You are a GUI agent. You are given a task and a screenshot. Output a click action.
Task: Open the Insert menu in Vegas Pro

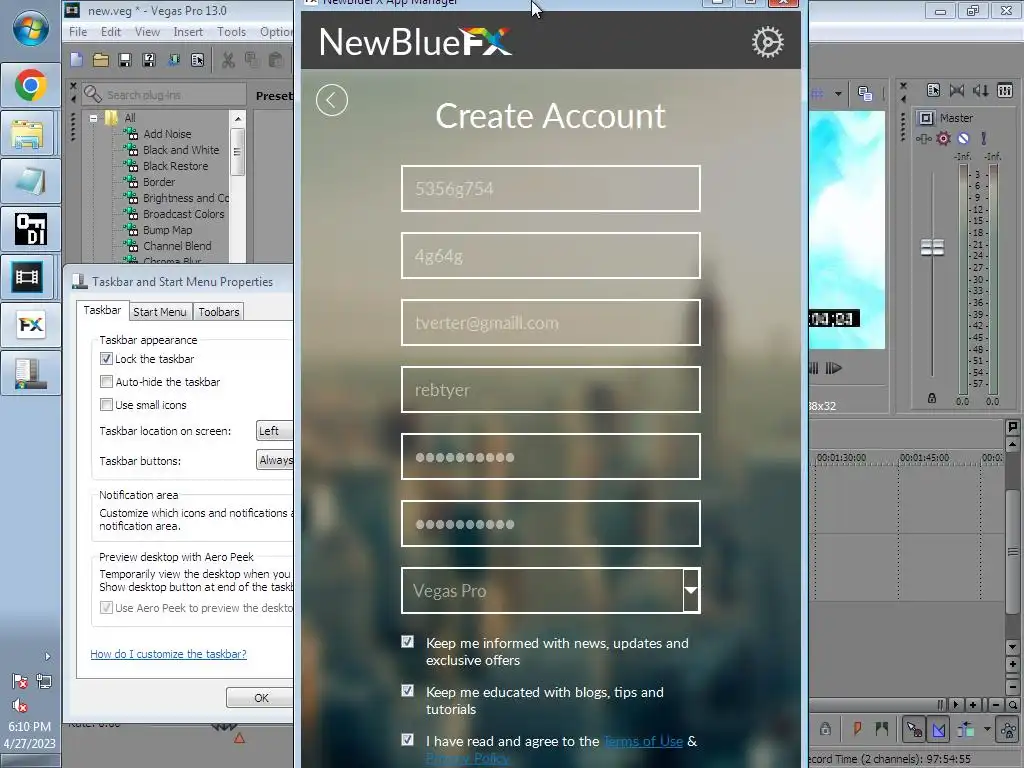[188, 32]
